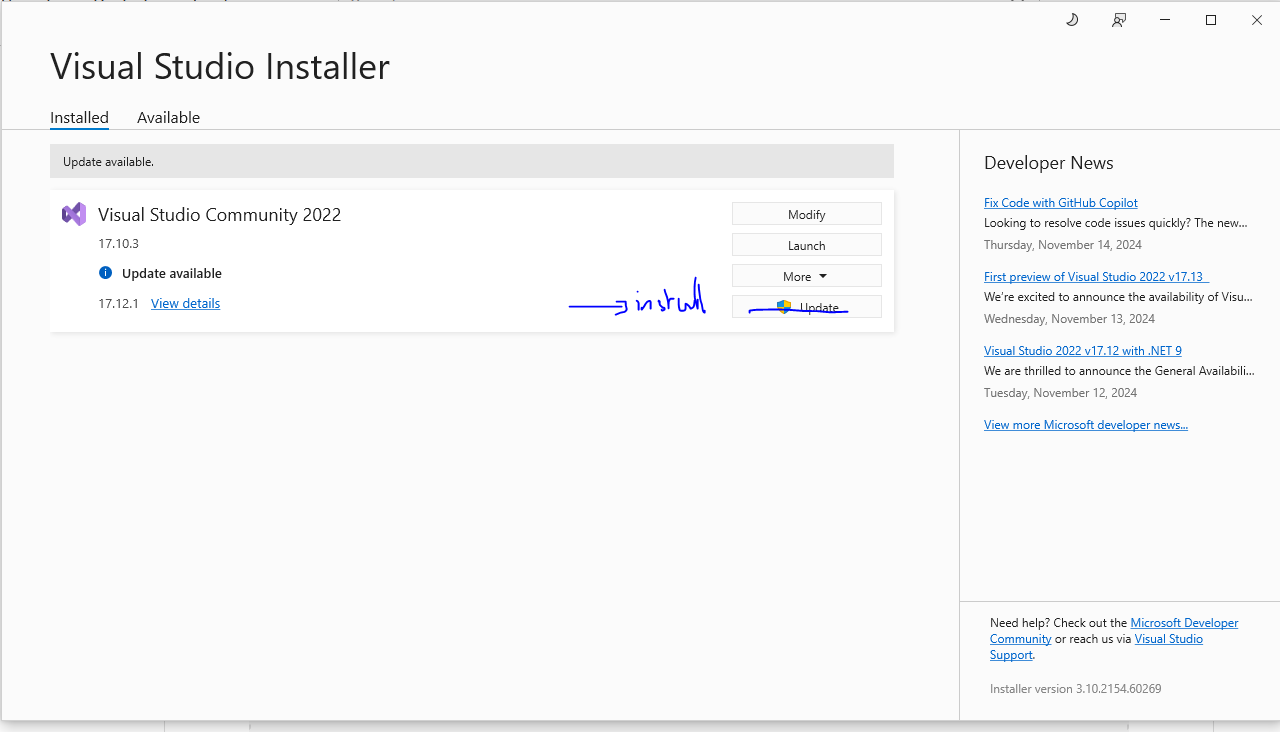Switch to the Available tab

click(168, 117)
